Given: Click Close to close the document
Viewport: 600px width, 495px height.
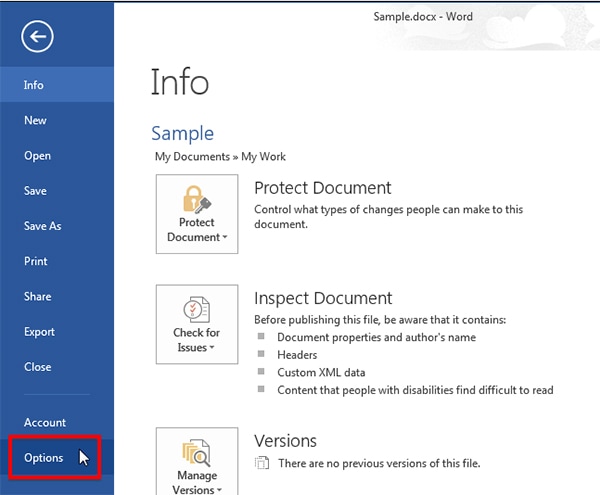Looking at the screenshot, I should (57, 367).
